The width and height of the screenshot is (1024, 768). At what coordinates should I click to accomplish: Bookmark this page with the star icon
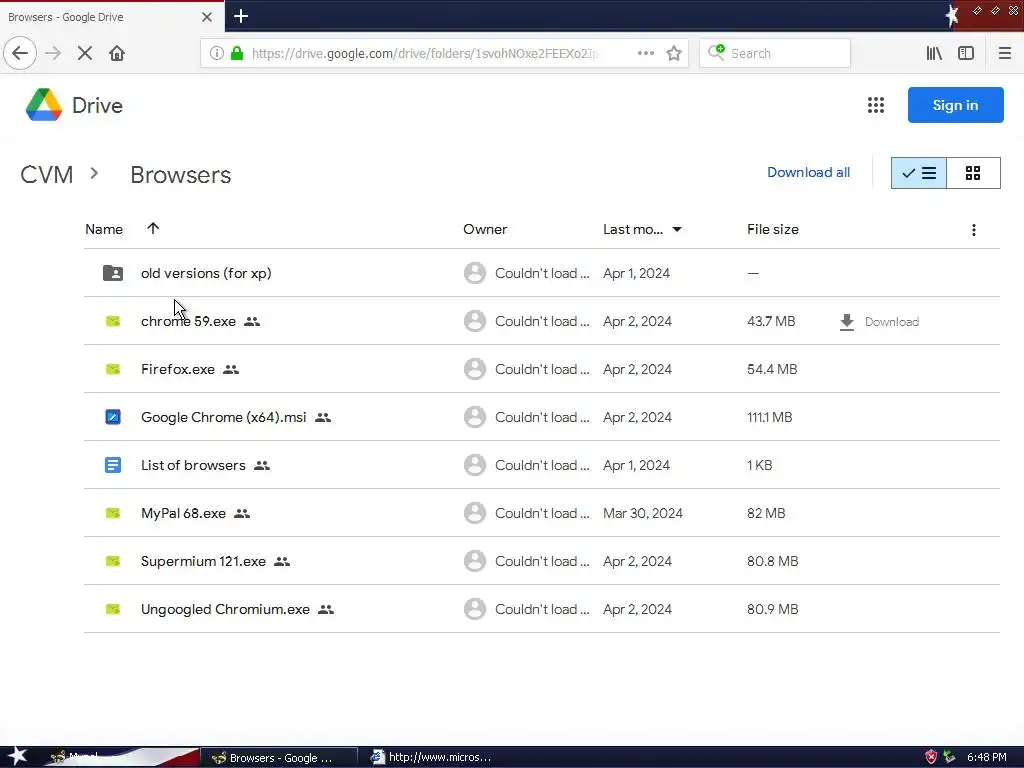(x=674, y=53)
